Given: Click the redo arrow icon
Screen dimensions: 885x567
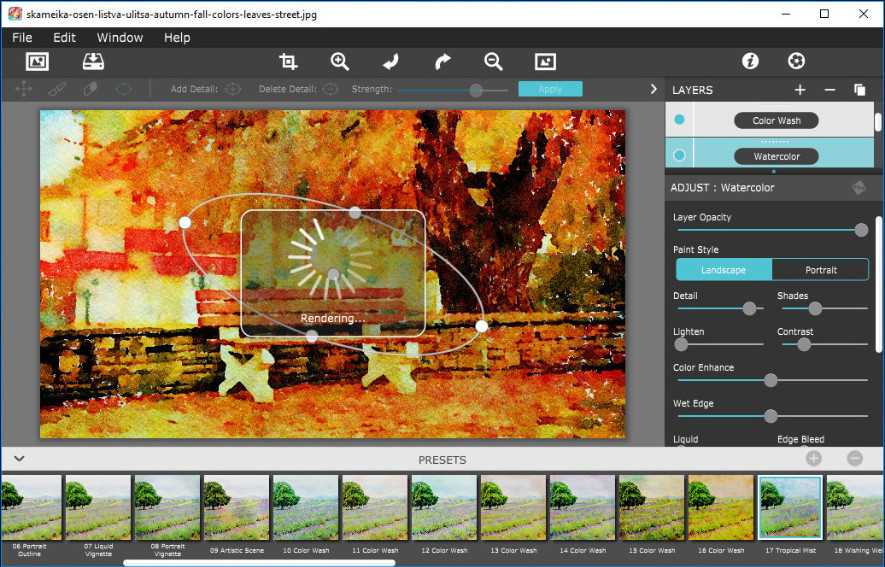Looking at the screenshot, I should 442,62.
